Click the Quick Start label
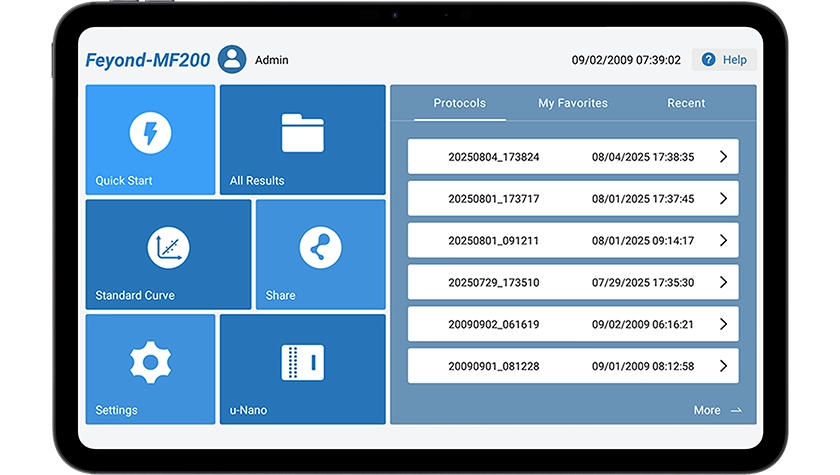 (x=124, y=180)
